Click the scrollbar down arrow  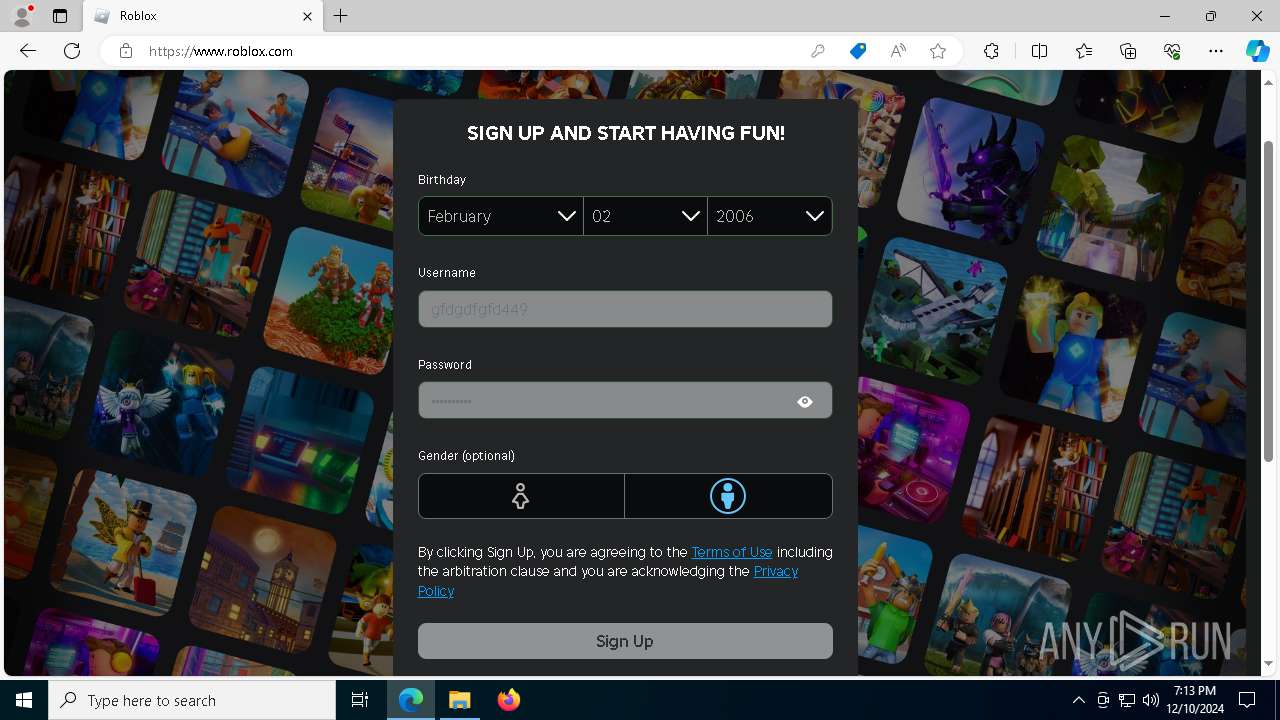pos(1269,663)
